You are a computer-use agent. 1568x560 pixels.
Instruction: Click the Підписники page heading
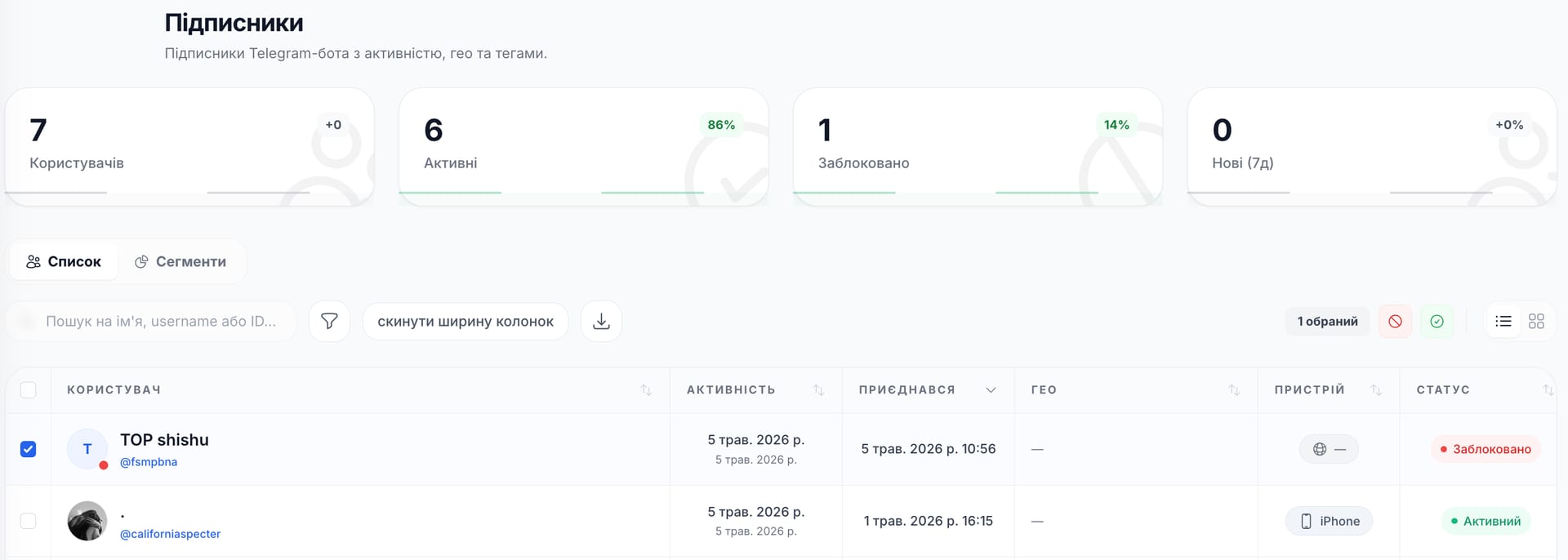pos(234,23)
